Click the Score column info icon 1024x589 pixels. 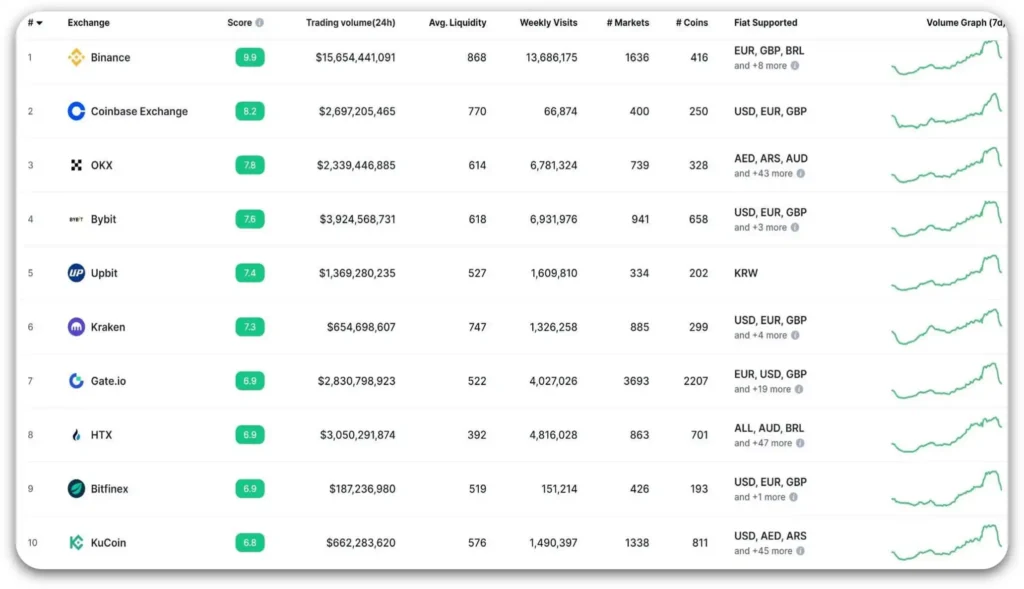click(260, 22)
